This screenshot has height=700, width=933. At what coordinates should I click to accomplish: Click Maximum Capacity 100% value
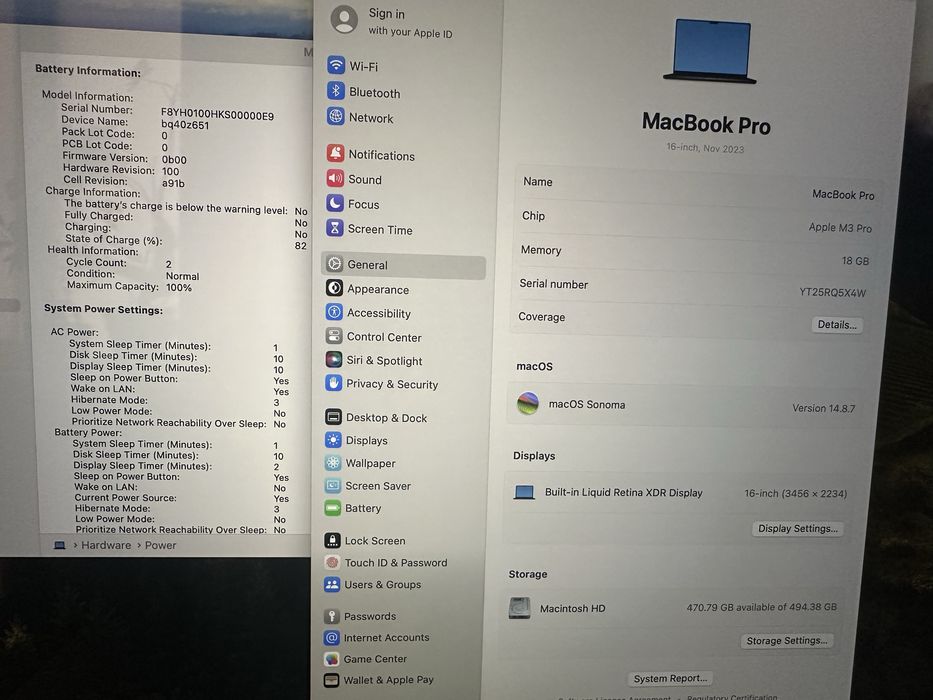point(179,288)
